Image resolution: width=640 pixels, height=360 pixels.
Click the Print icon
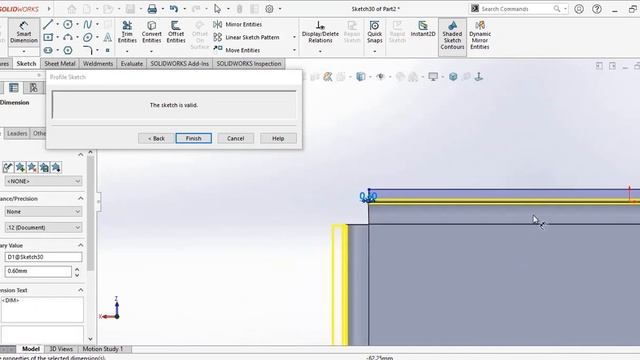152,9
